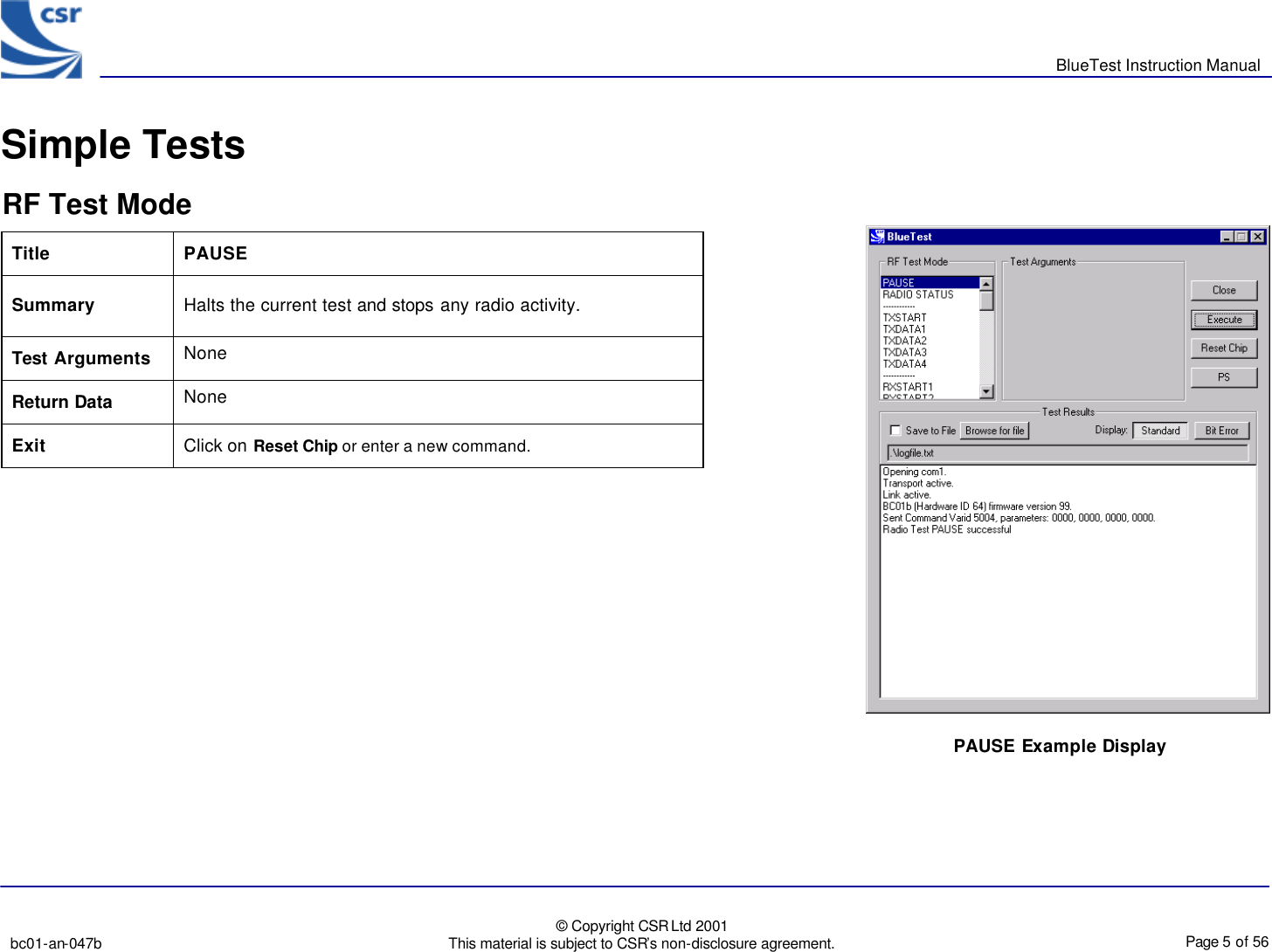Click the 'Link active.' log line
The height and width of the screenshot is (952, 1272).
point(907,494)
